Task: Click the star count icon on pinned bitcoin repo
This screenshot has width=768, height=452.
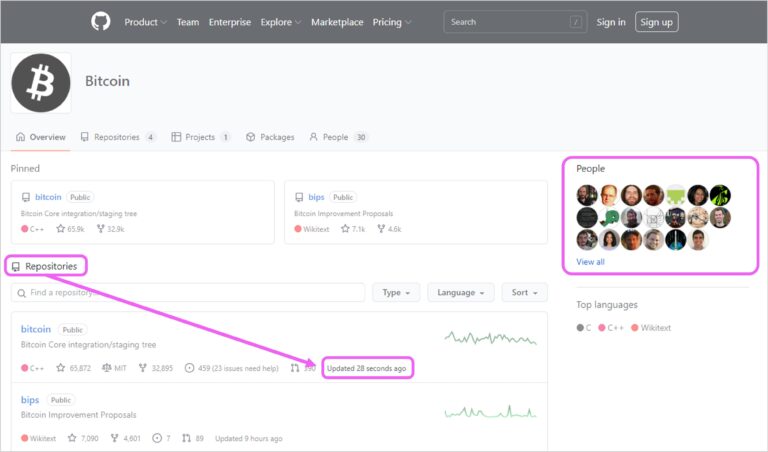Action: click(x=61, y=229)
